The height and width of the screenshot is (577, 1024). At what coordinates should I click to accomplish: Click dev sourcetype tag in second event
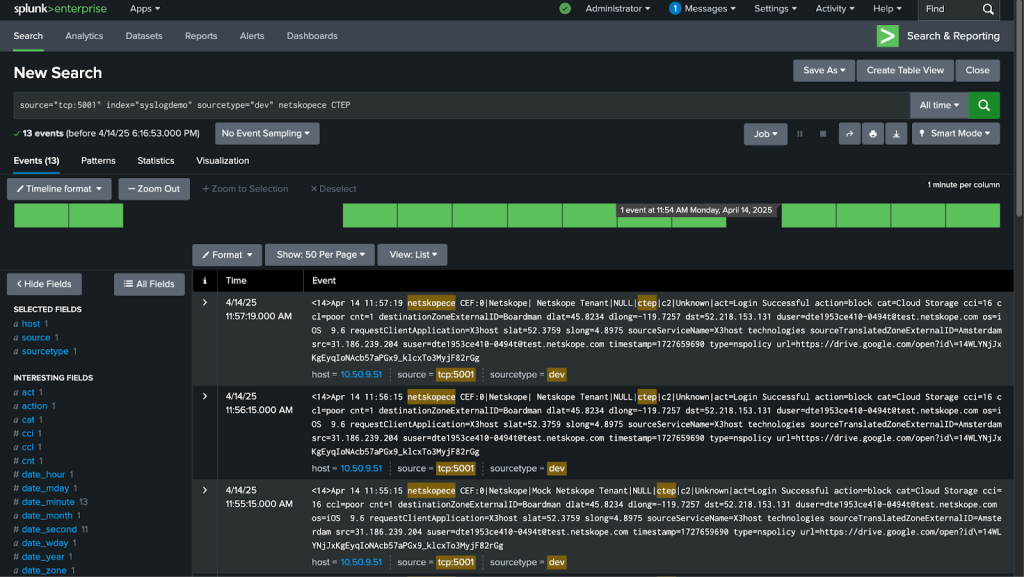click(x=556, y=469)
